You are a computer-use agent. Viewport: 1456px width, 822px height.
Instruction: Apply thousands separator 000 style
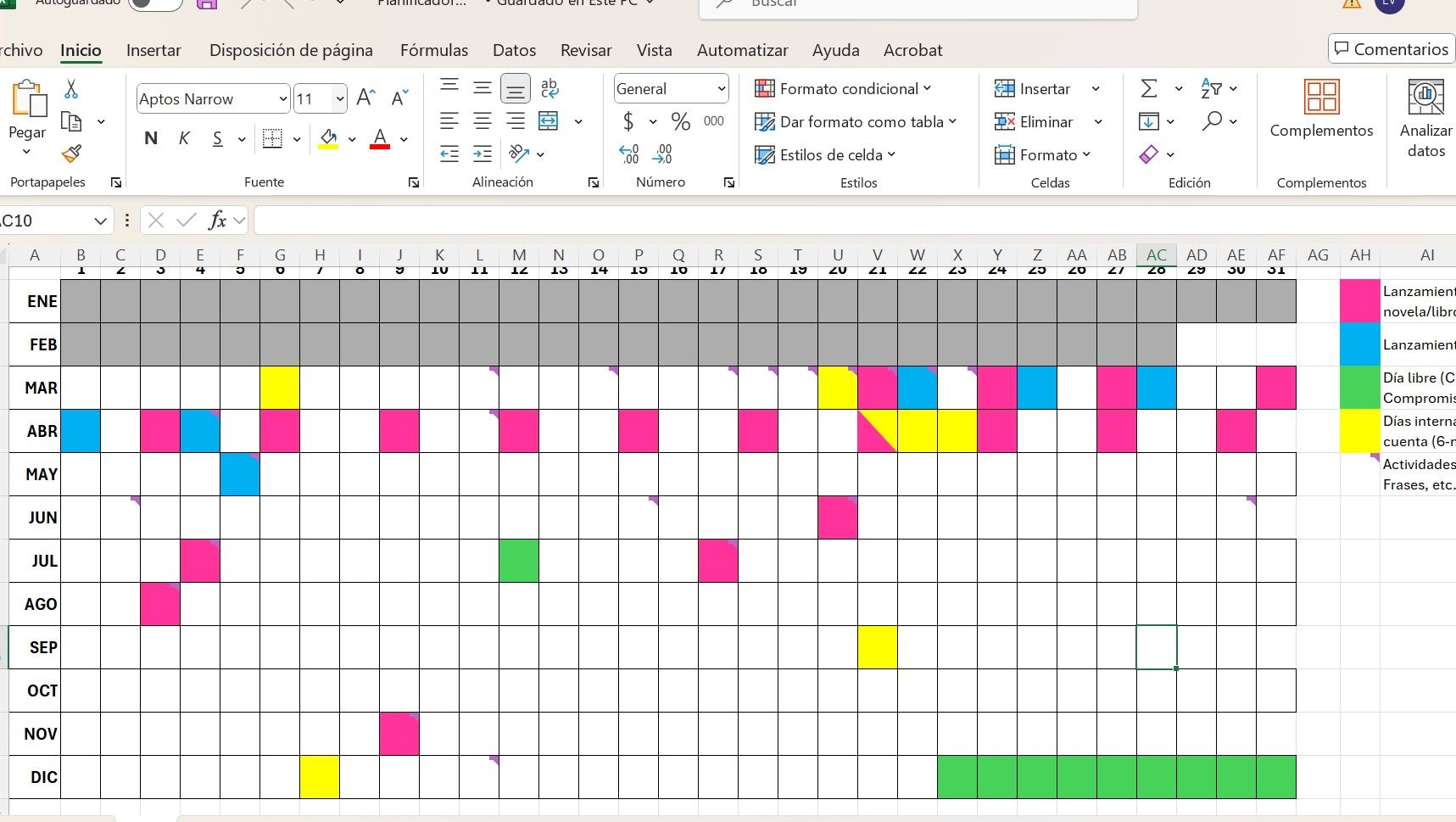[x=714, y=121]
